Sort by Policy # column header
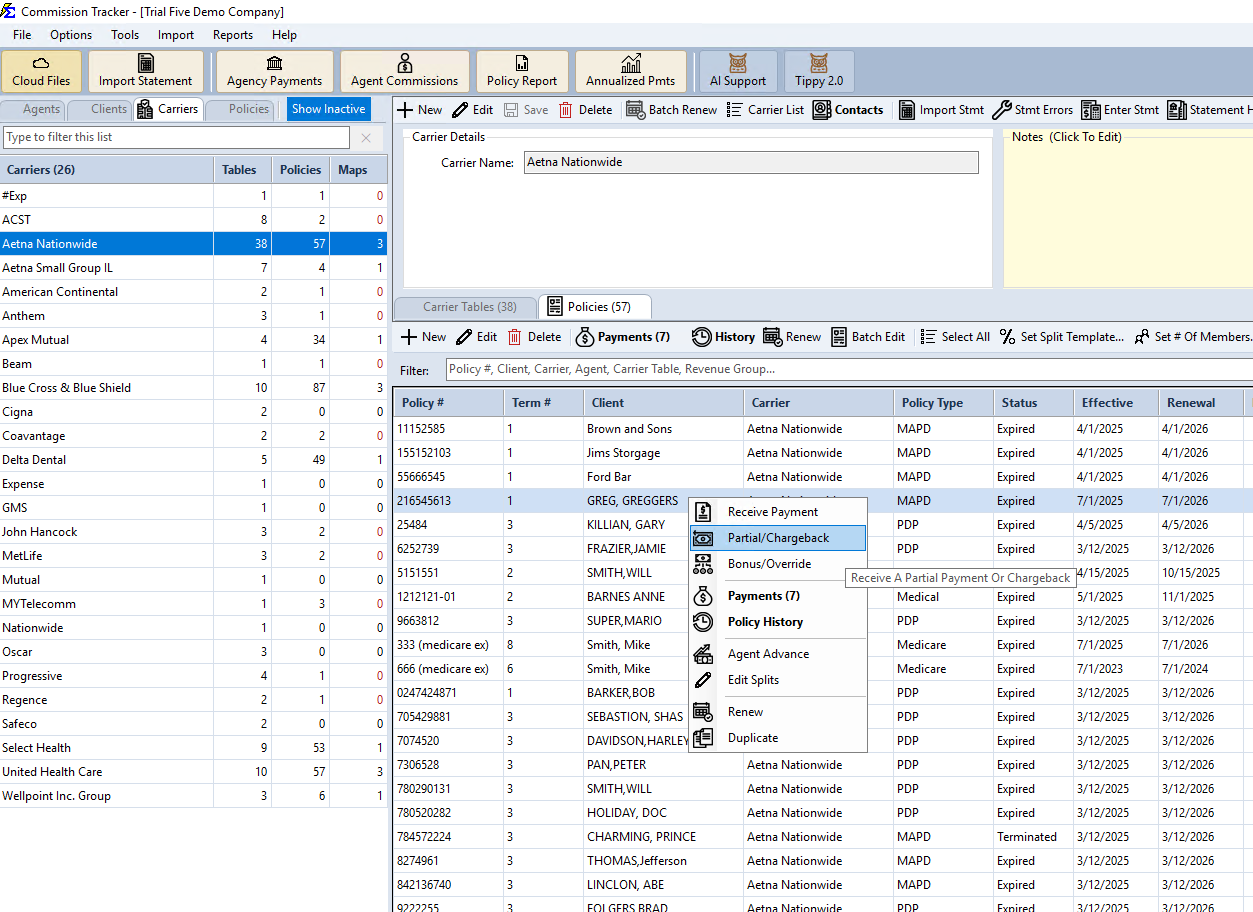This screenshot has height=912, width=1253. (448, 403)
